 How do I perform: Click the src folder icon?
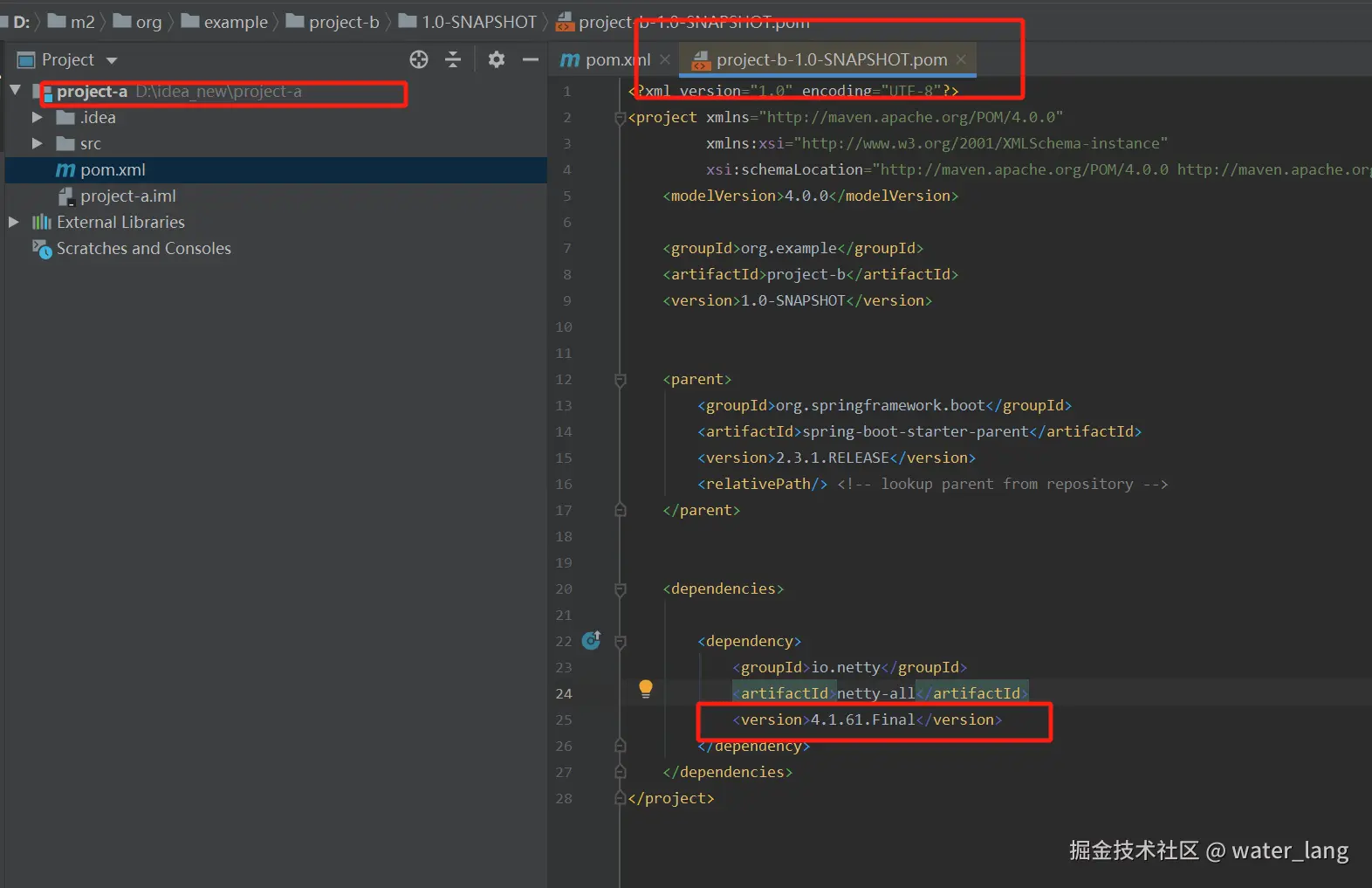(x=65, y=143)
